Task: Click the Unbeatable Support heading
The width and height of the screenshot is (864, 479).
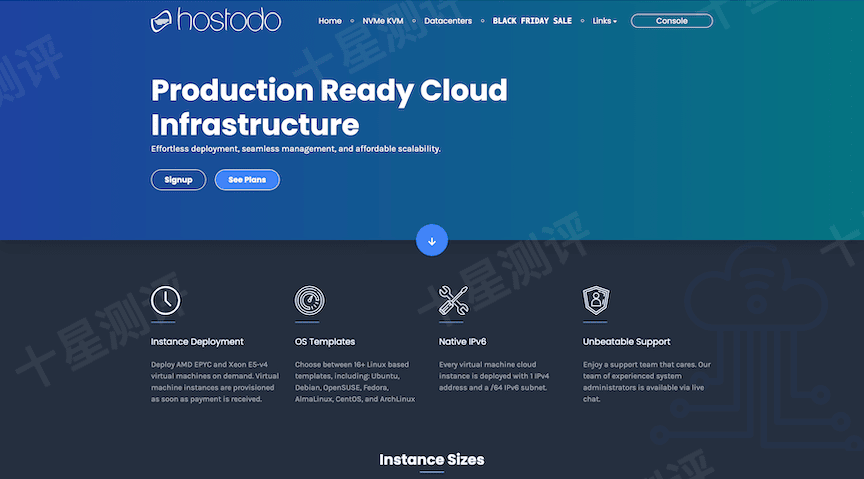Action: 626,342
